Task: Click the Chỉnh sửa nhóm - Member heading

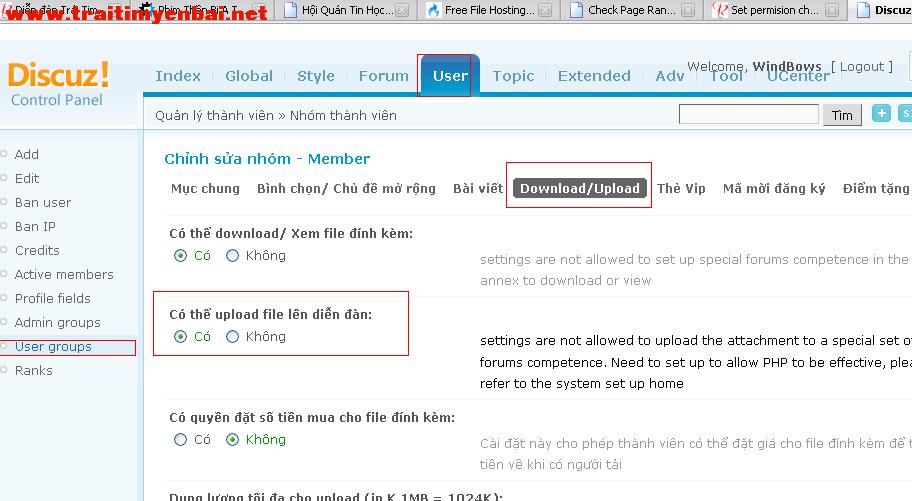Action: (267, 158)
